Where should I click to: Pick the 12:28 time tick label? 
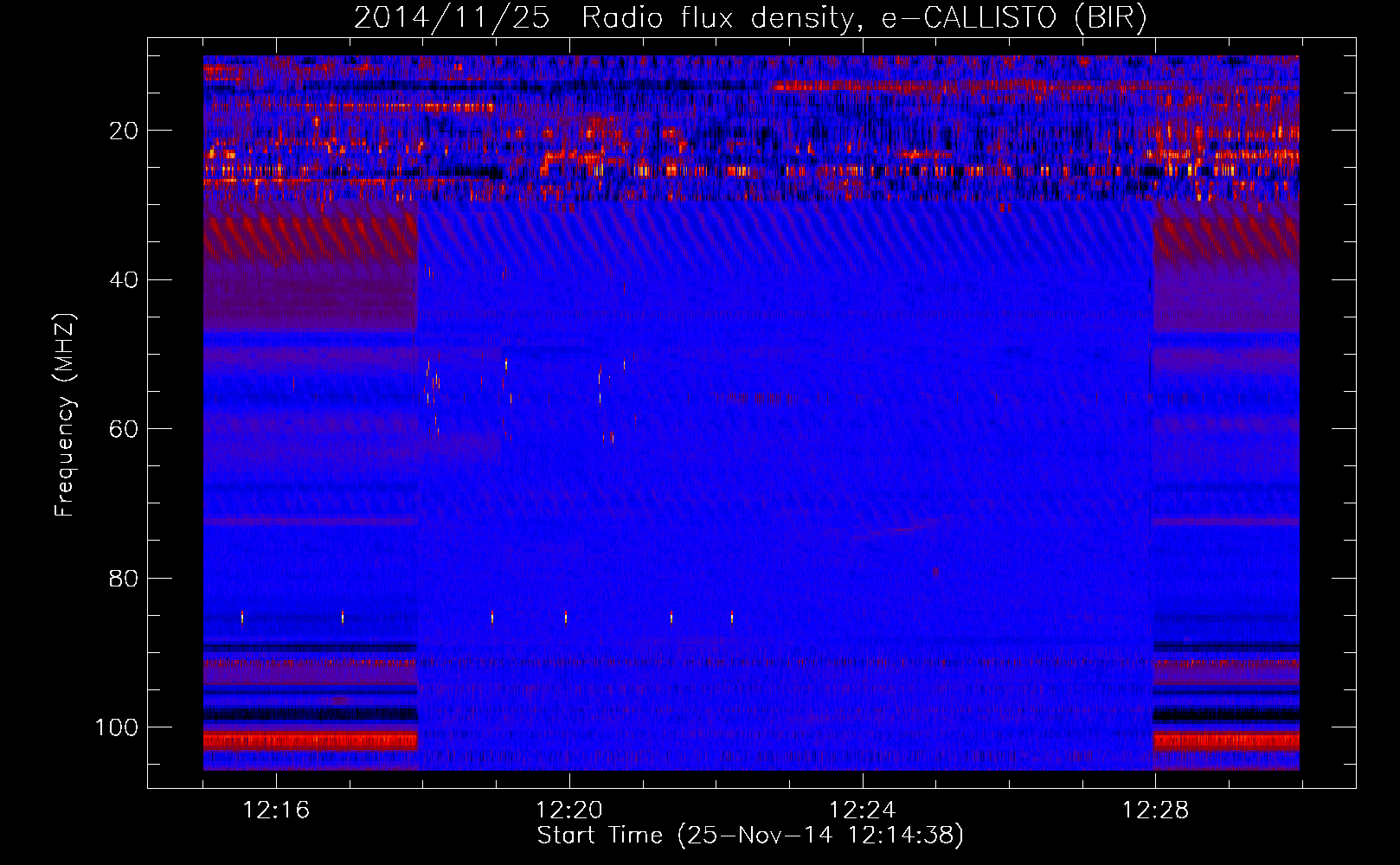[1156, 810]
